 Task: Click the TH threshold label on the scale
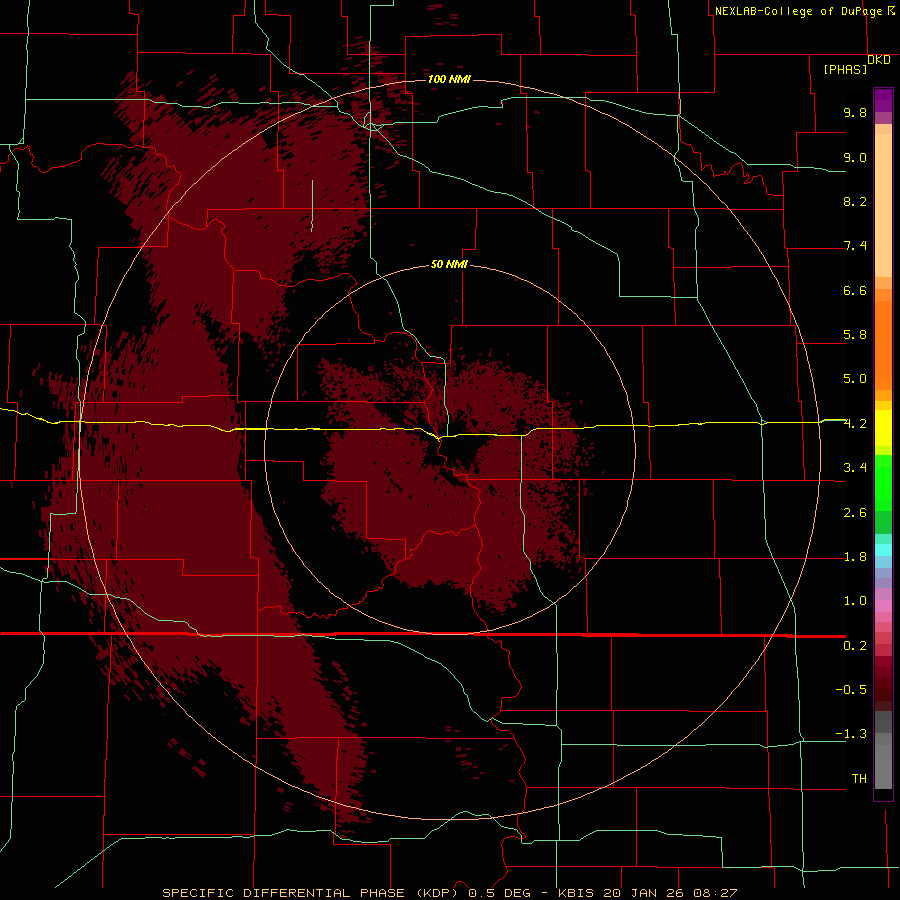(x=859, y=779)
